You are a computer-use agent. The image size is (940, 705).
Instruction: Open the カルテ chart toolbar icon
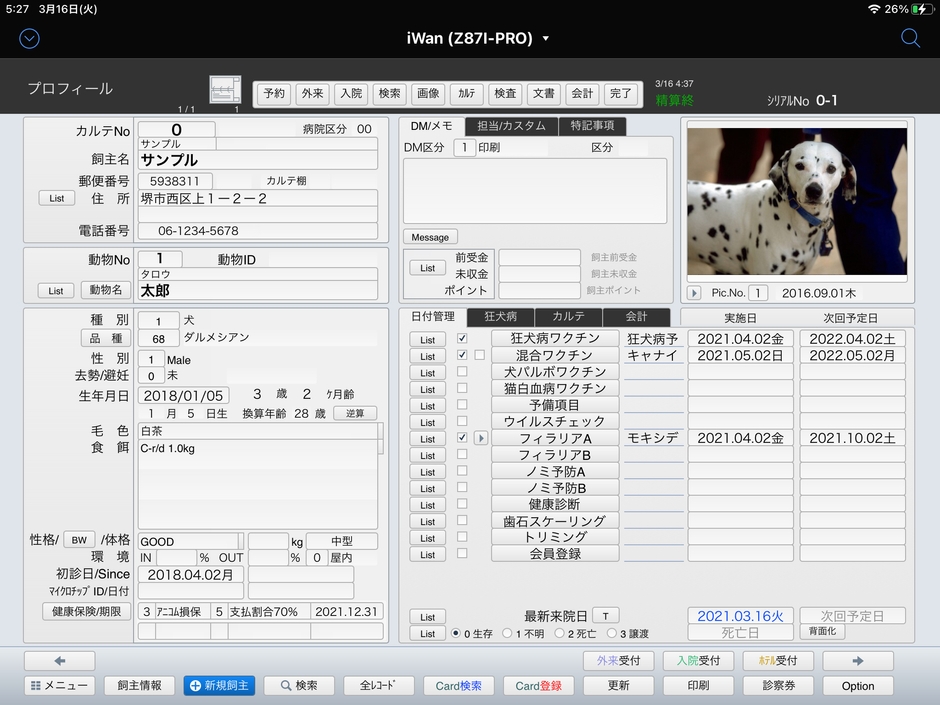point(466,93)
